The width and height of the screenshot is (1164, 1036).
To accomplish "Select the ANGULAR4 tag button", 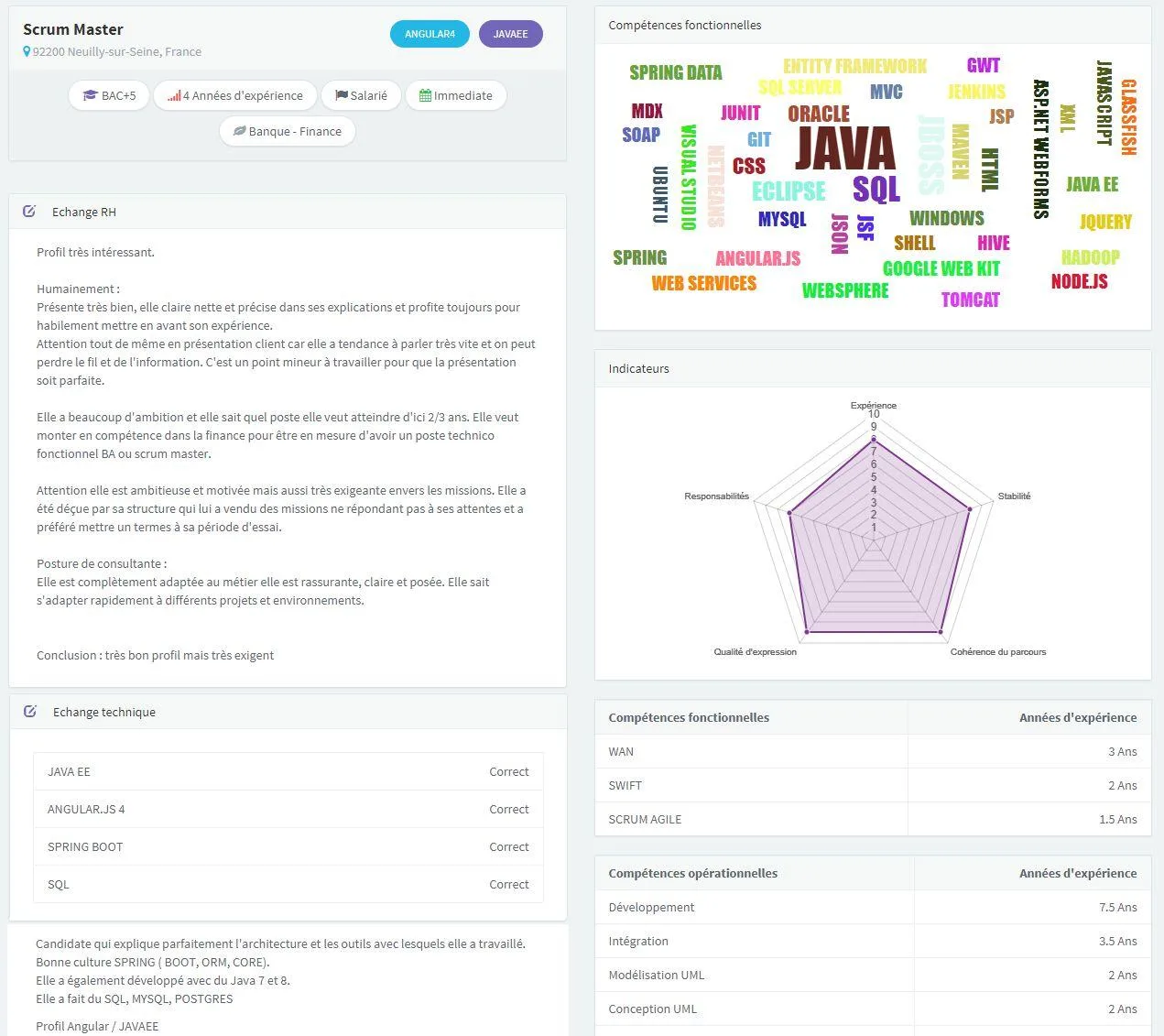I will 430,34.
